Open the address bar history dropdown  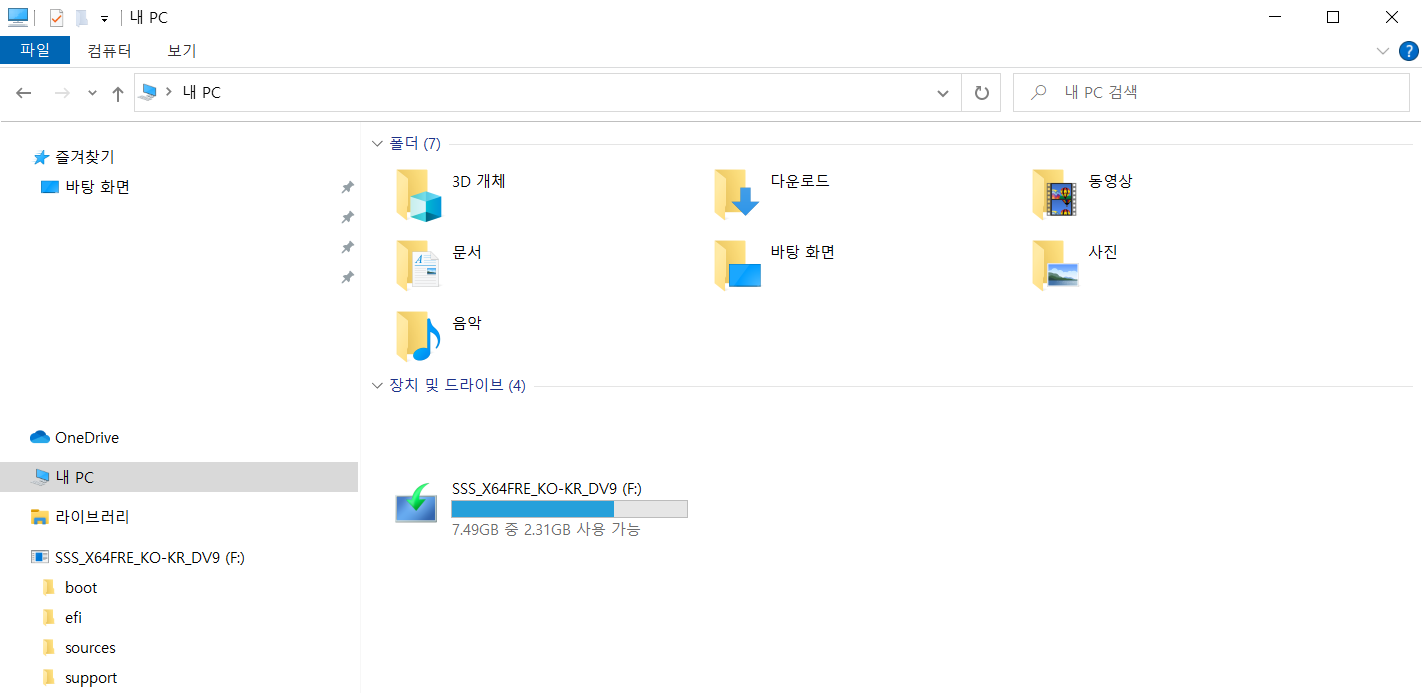pyautogui.click(x=942, y=93)
